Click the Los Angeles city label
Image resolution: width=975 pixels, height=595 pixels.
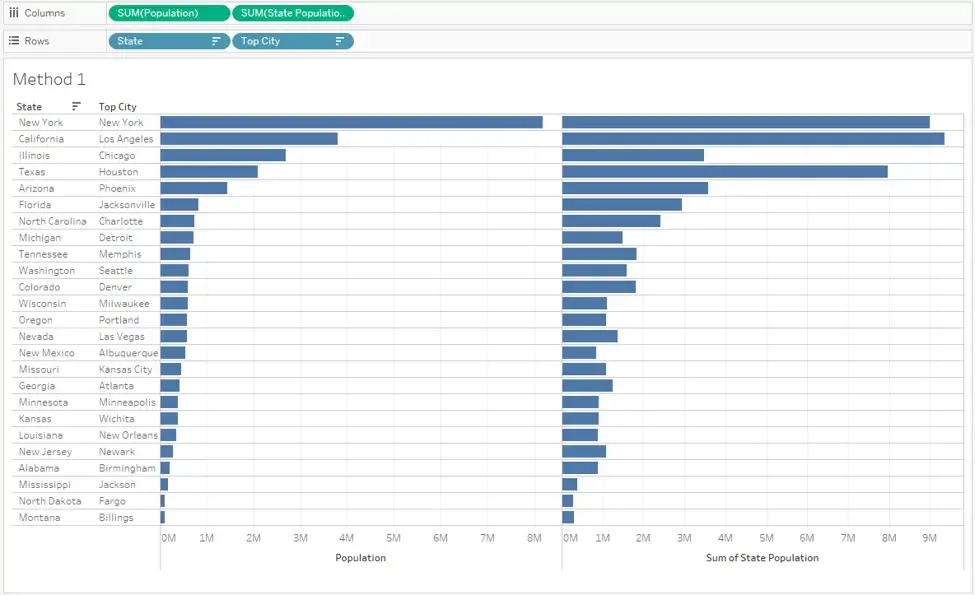click(x=126, y=139)
